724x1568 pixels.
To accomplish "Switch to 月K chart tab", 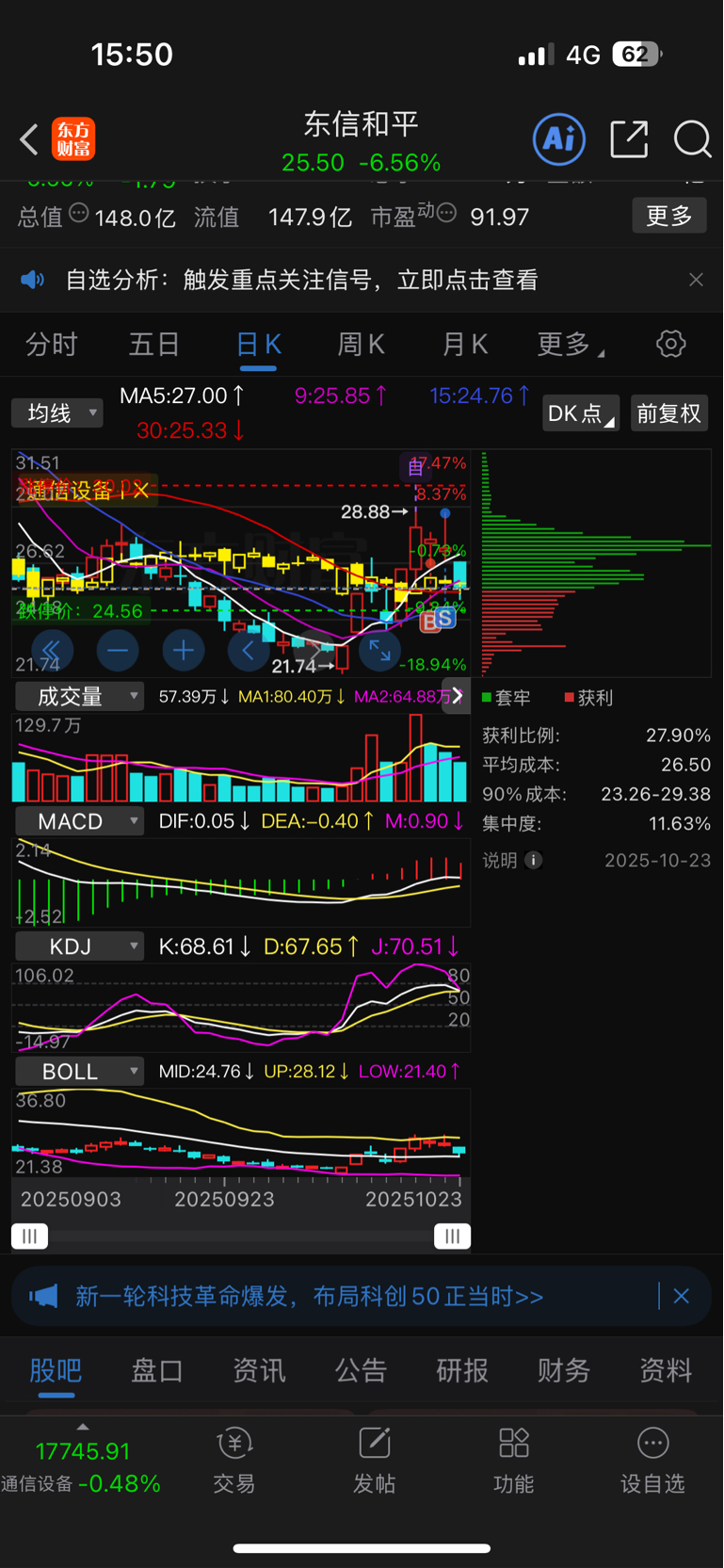I will 465,345.
